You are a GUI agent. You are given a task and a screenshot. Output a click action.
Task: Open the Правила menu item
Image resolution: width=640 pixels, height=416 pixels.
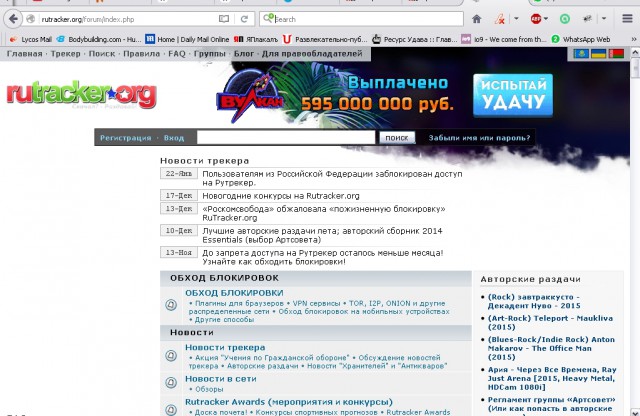(x=142, y=53)
